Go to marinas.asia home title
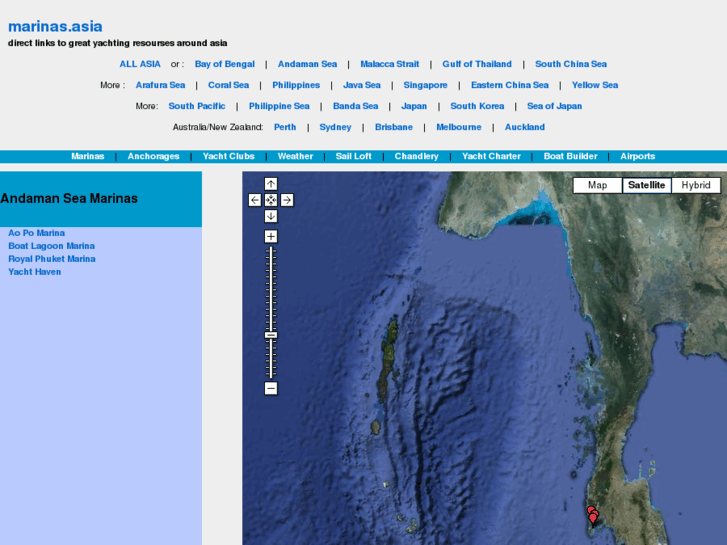727x545 pixels. click(x=55, y=26)
